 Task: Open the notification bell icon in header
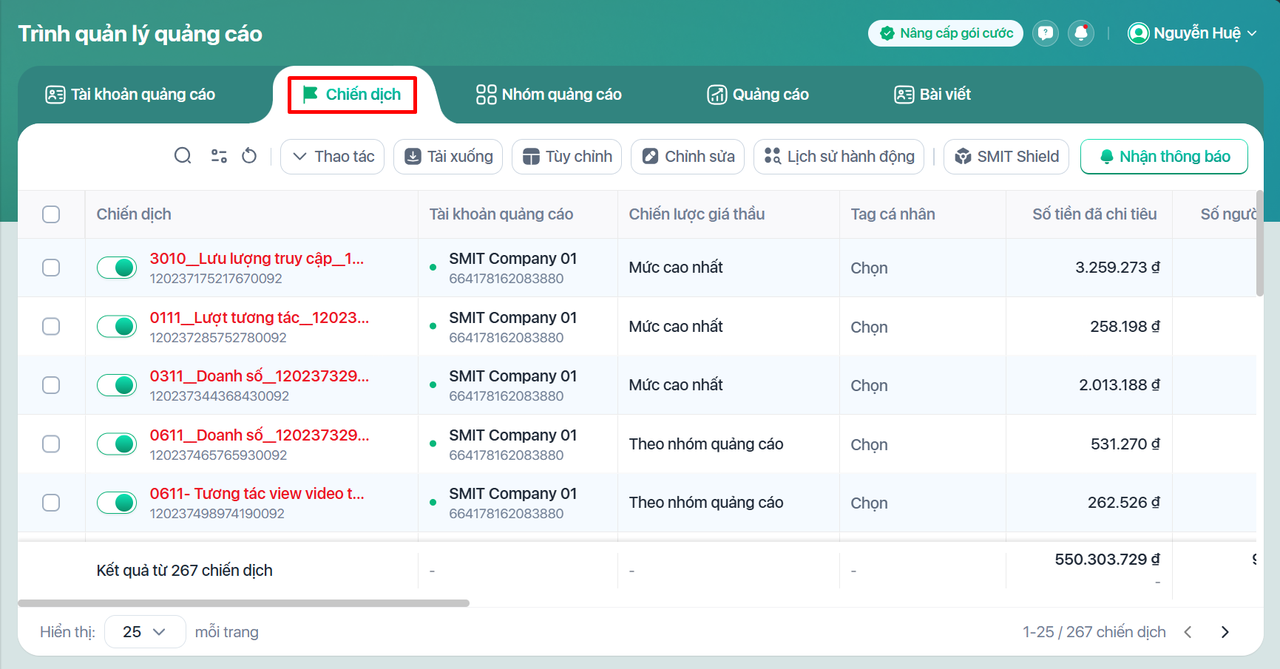1081,33
